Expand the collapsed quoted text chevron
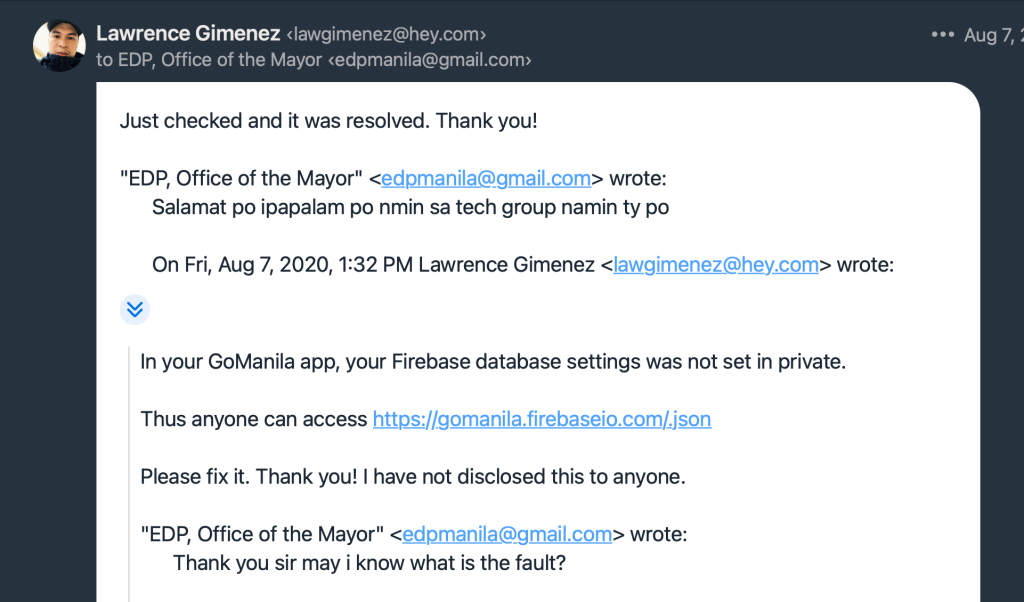Image resolution: width=1024 pixels, height=602 pixels. [135, 310]
